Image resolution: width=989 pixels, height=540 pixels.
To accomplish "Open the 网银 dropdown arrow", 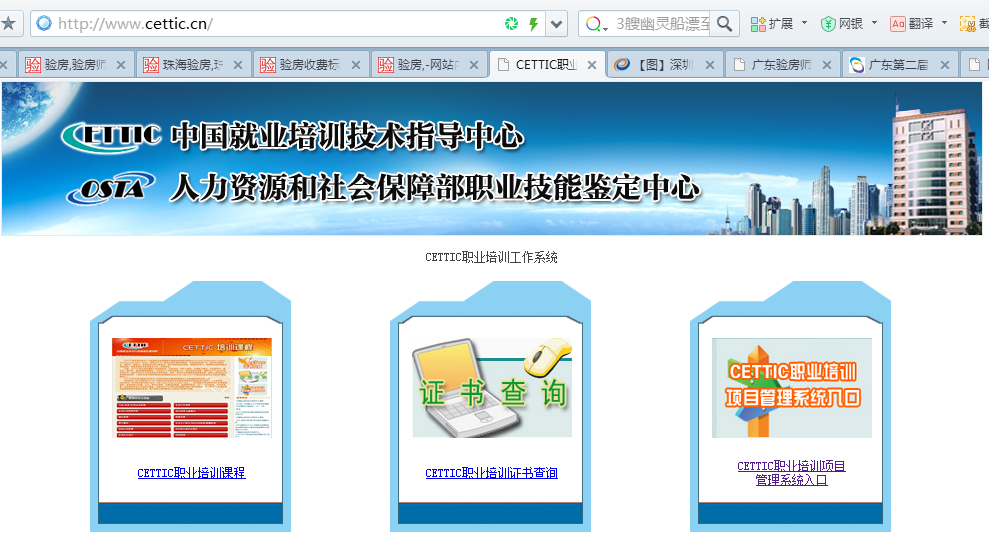I will pos(874,23).
